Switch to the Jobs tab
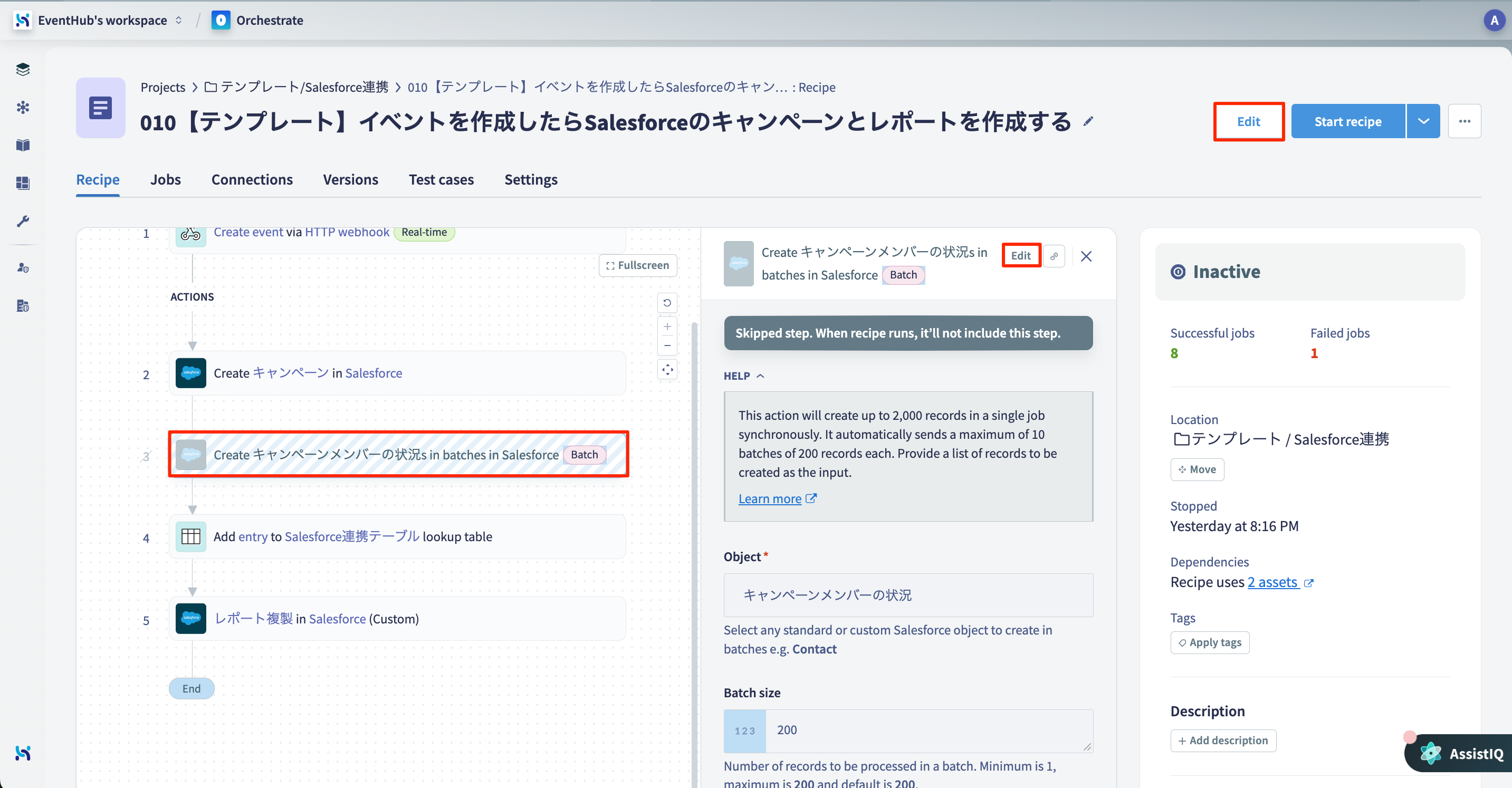Image resolution: width=1512 pixels, height=788 pixels. (x=166, y=179)
